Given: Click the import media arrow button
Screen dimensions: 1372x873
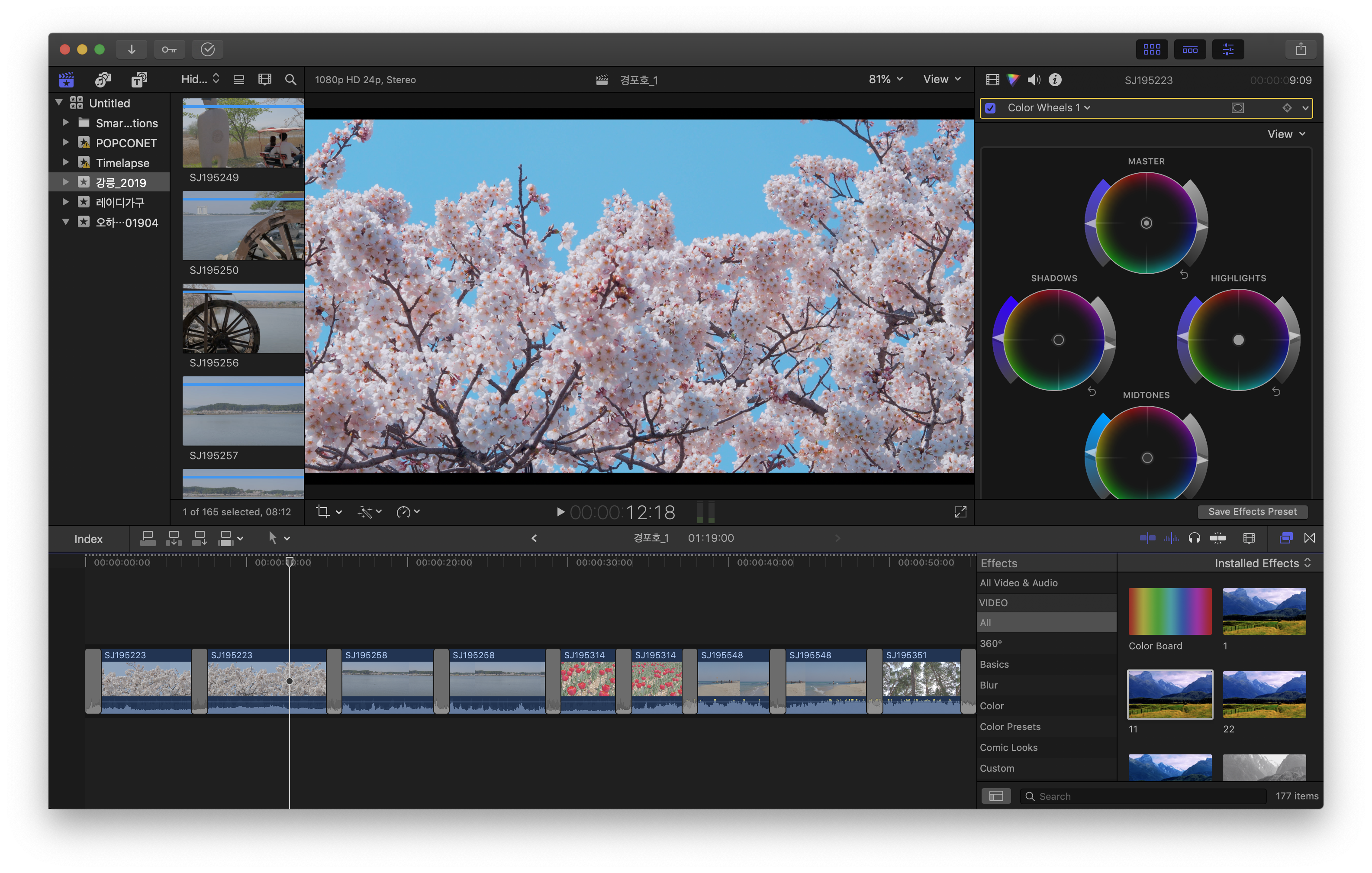Looking at the screenshot, I should click(x=132, y=50).
